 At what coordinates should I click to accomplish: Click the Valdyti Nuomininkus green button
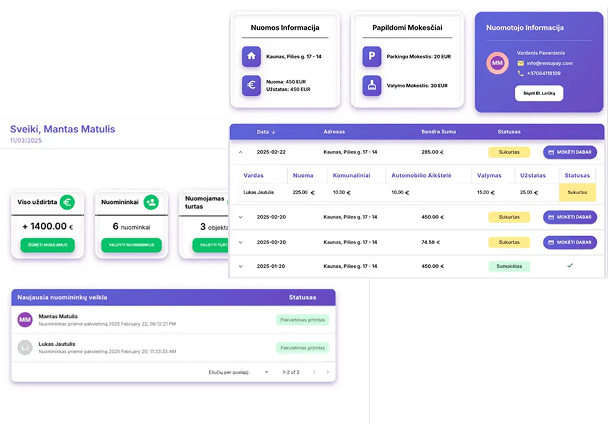coord(132,245)
